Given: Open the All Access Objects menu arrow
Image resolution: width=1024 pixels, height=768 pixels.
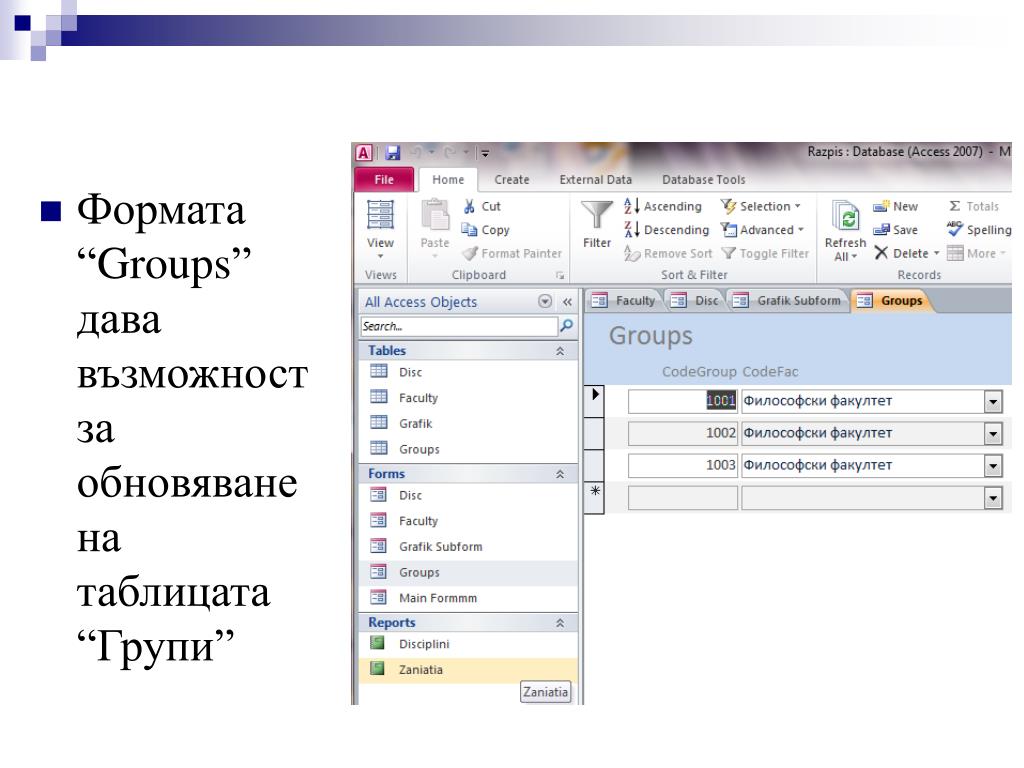Looking at the screenshot, I should click(x=545, y=301).
